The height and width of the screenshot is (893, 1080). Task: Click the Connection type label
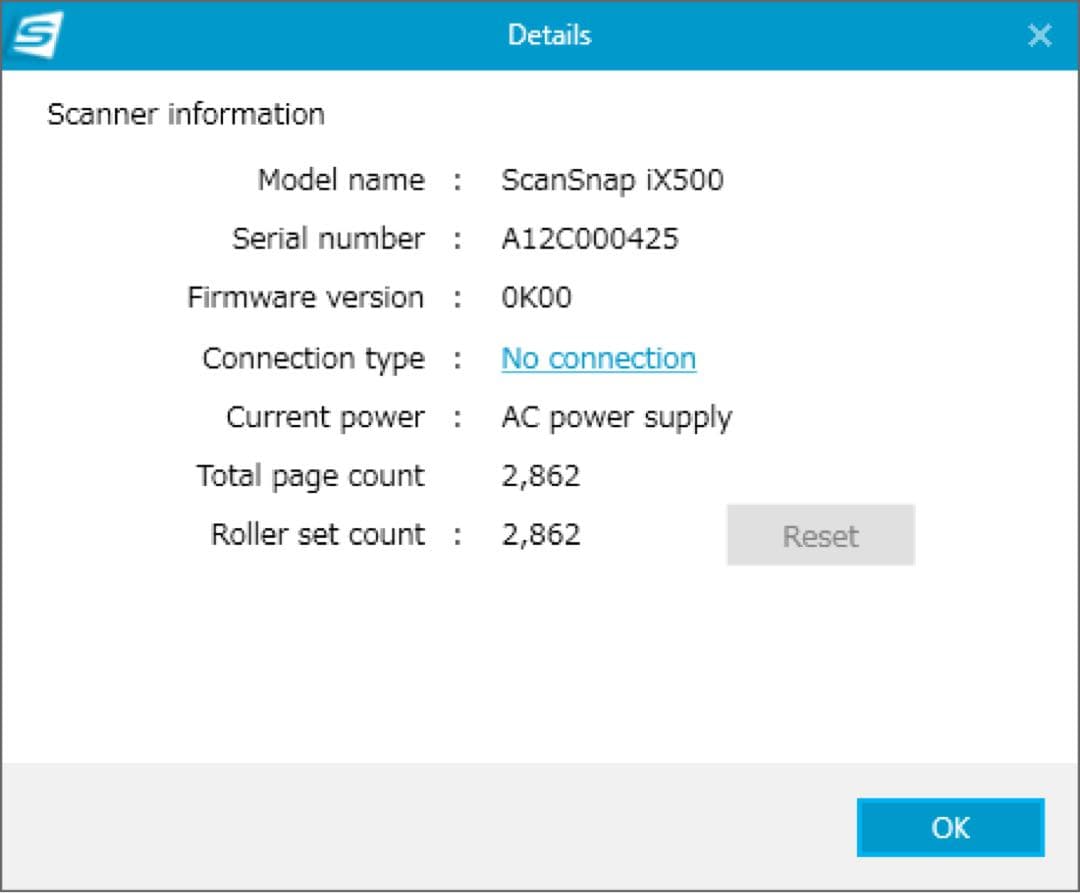point(313,359)
